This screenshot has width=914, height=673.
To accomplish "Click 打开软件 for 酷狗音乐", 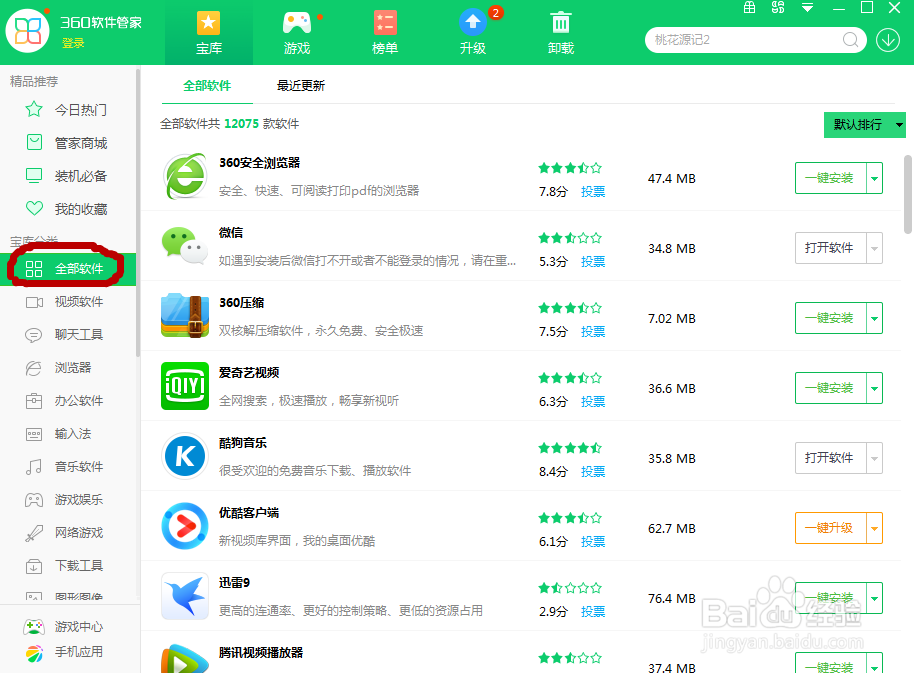I will coord(830,458).
